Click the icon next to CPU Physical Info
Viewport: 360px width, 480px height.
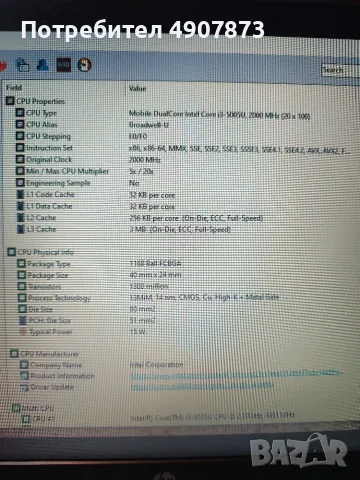point(12,252)
